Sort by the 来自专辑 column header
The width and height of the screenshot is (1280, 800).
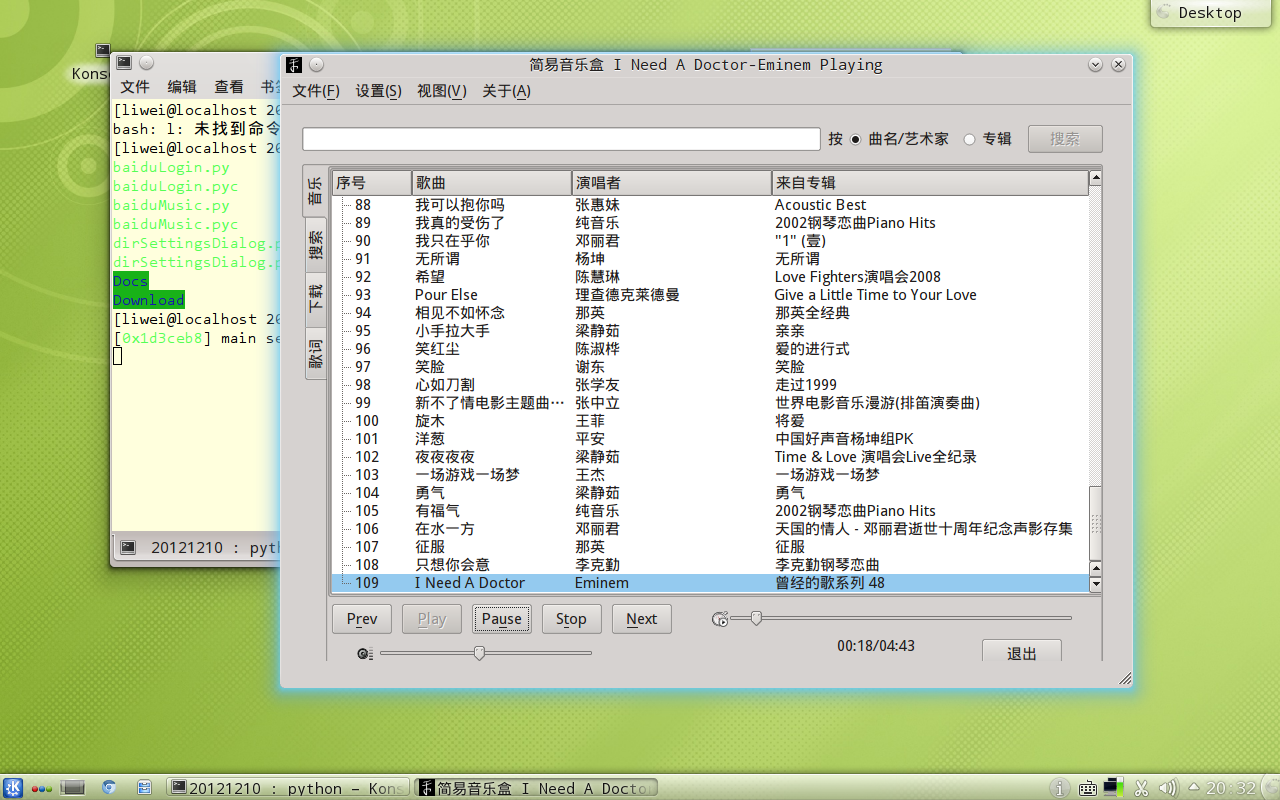pyautogui.click(x=929, y=183)
